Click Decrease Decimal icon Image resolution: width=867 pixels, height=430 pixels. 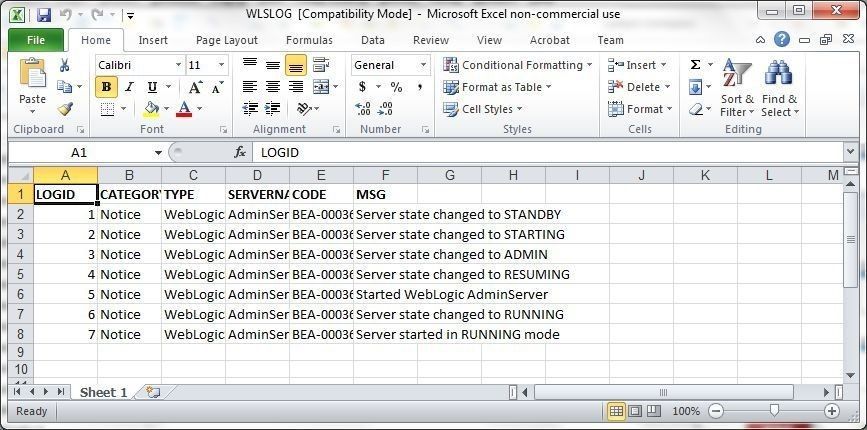coord(387,108)
